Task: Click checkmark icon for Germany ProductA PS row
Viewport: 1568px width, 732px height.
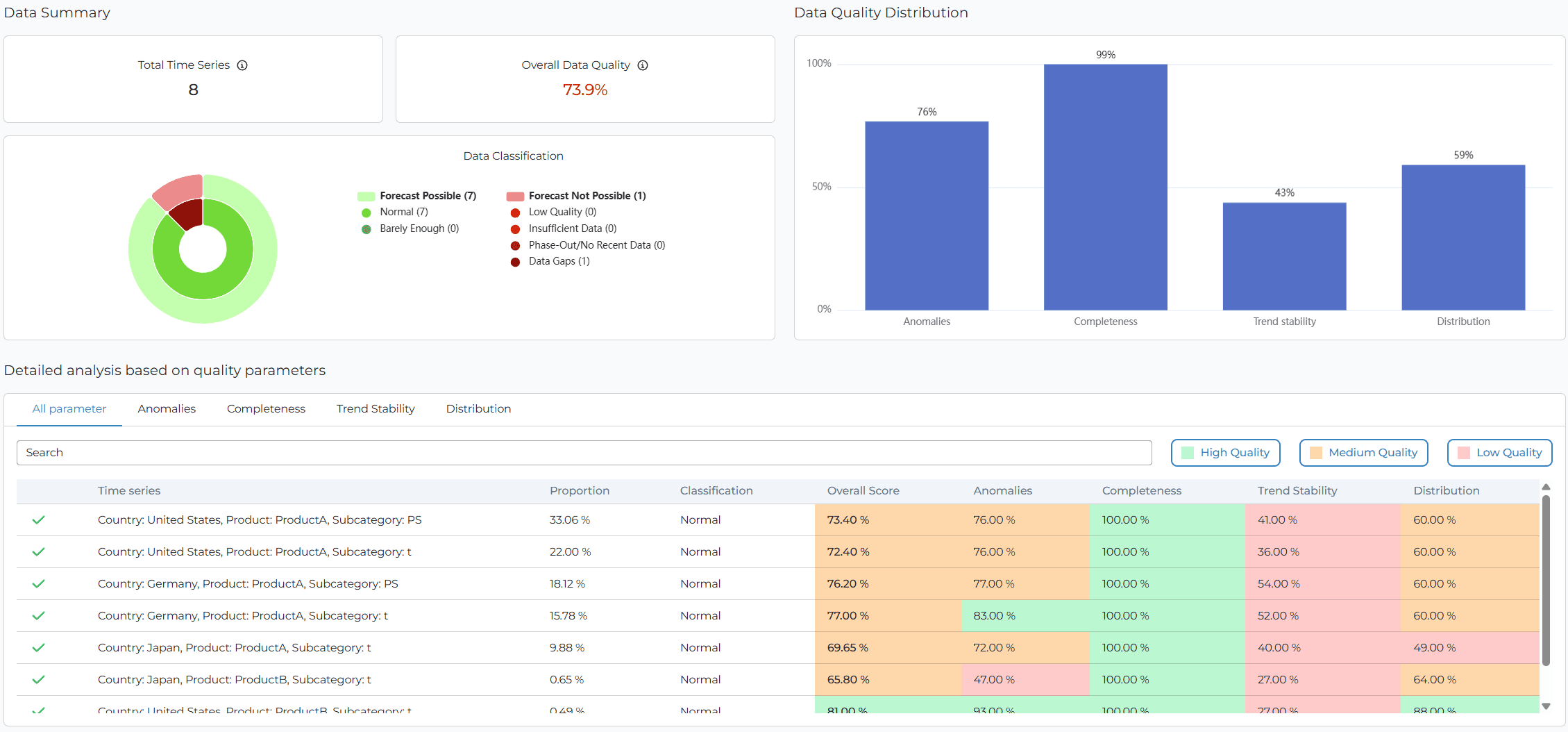Action: (39, 583)
